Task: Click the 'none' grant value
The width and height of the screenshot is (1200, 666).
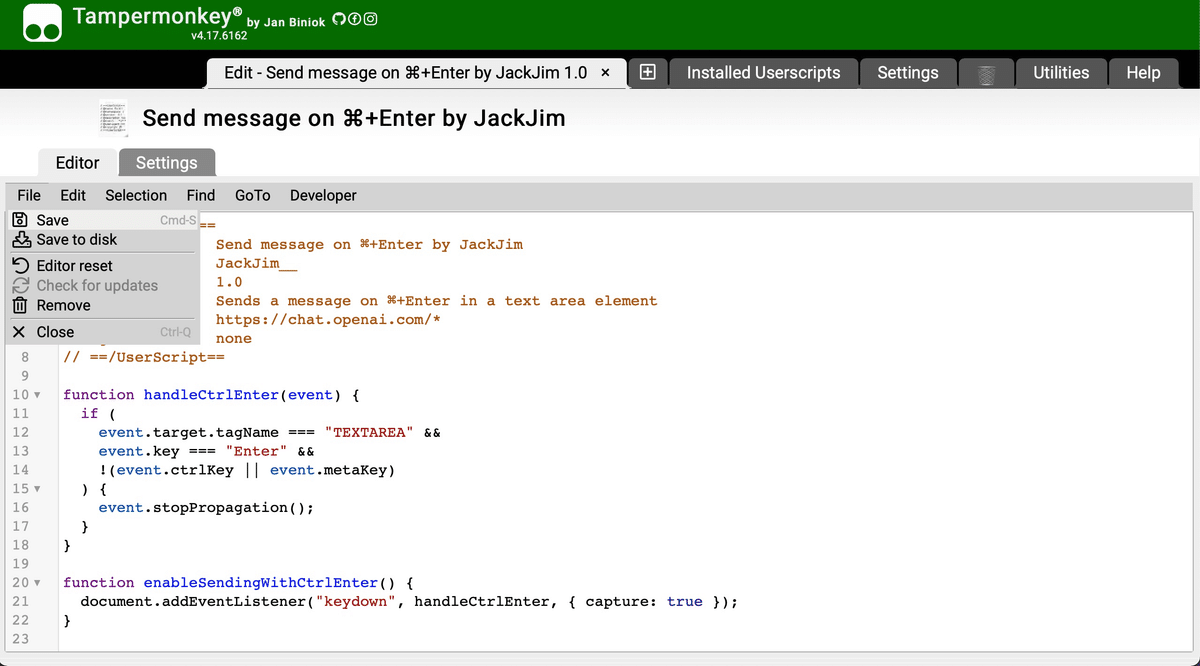Action: click(x=234, y=339)
